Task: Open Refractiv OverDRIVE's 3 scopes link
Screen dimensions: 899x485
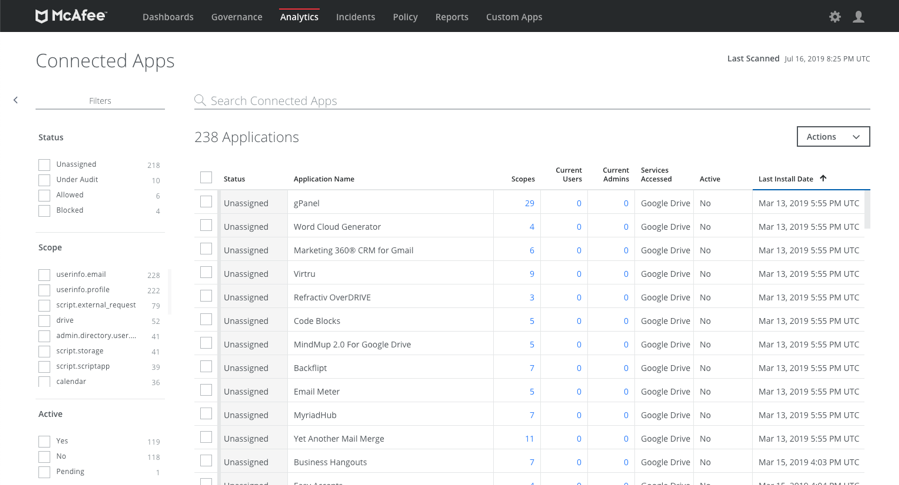Action: pyautogui.click(x=531, y=297)
